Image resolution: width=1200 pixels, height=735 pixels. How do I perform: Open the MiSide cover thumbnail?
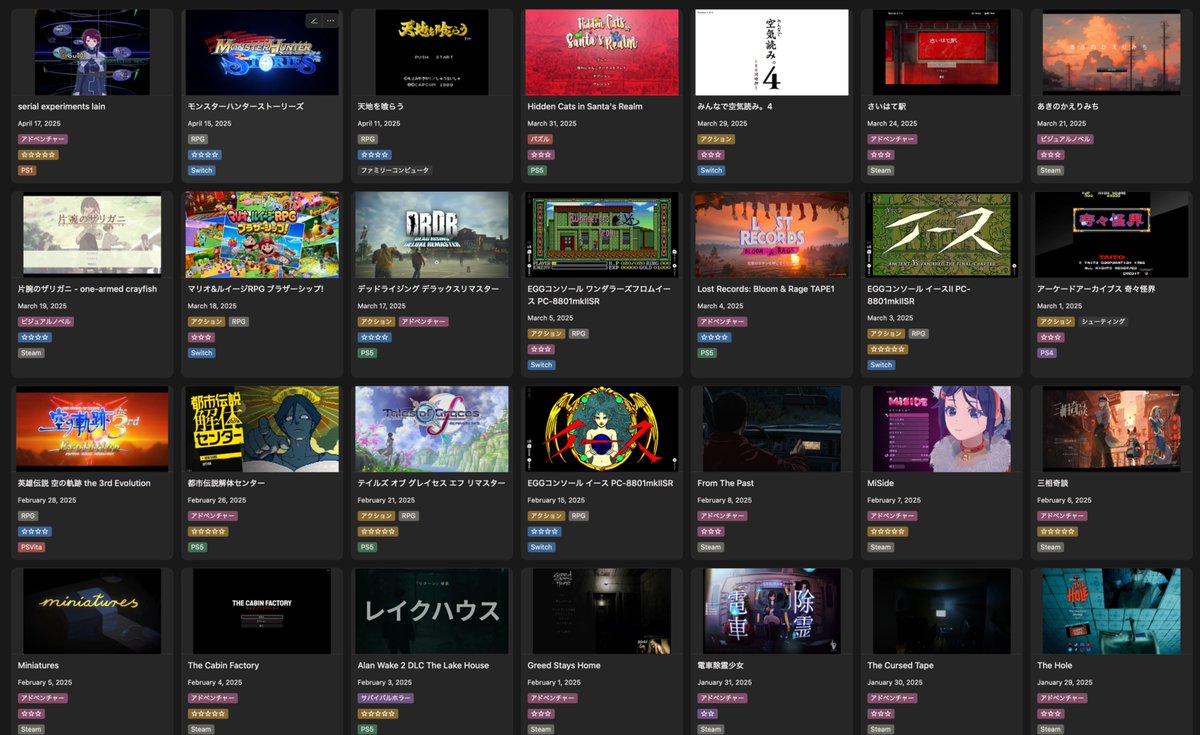[x=942, y=429]
